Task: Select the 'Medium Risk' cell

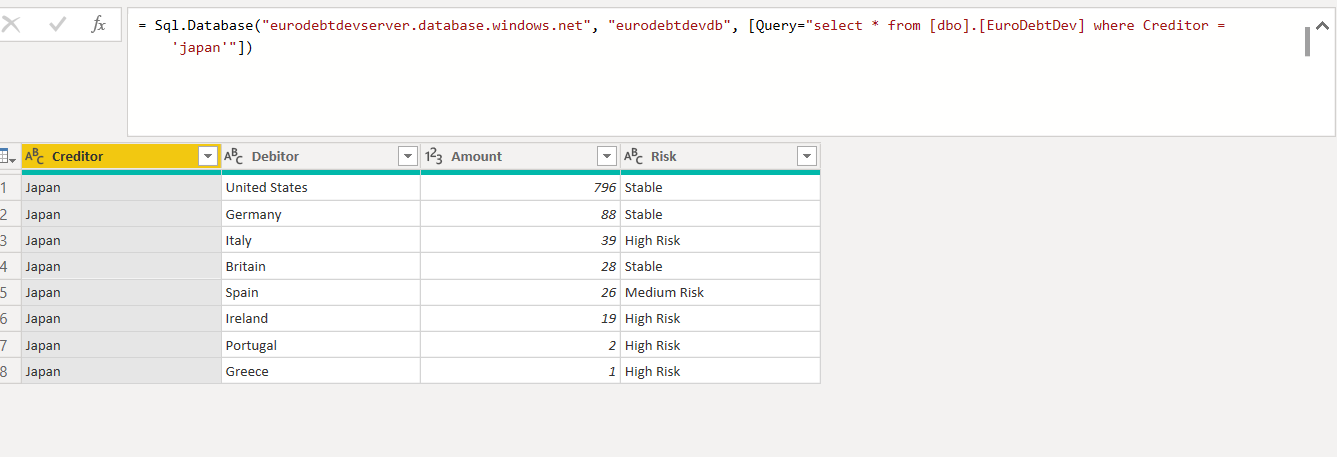Action: [721, 292]
